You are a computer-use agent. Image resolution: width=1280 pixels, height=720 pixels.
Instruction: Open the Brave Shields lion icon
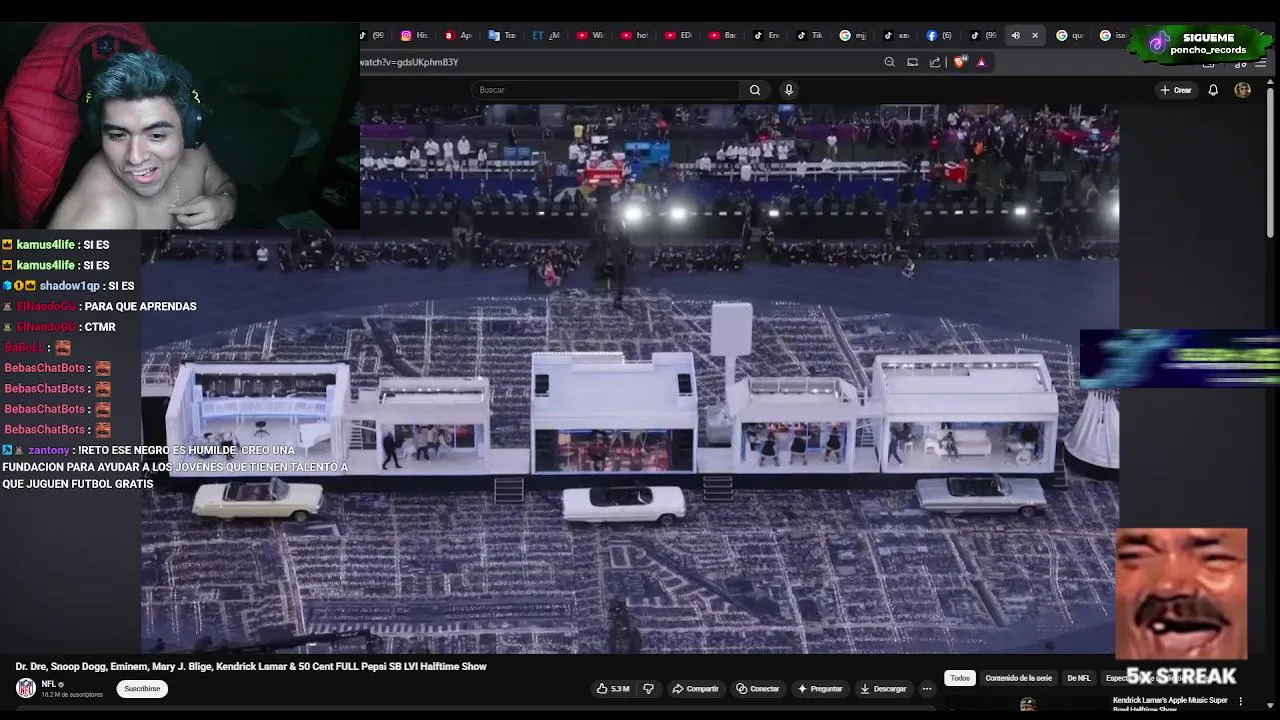point(960,62)
